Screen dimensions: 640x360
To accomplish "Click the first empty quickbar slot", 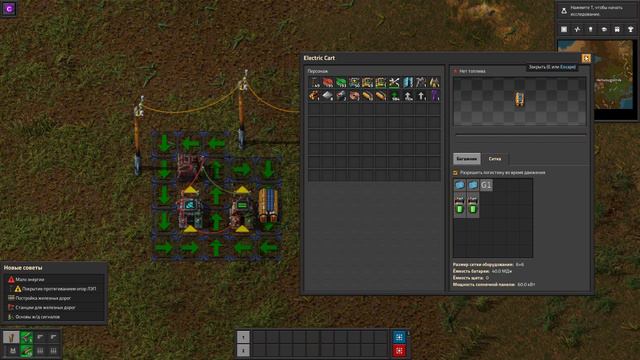I will point(260,337).
